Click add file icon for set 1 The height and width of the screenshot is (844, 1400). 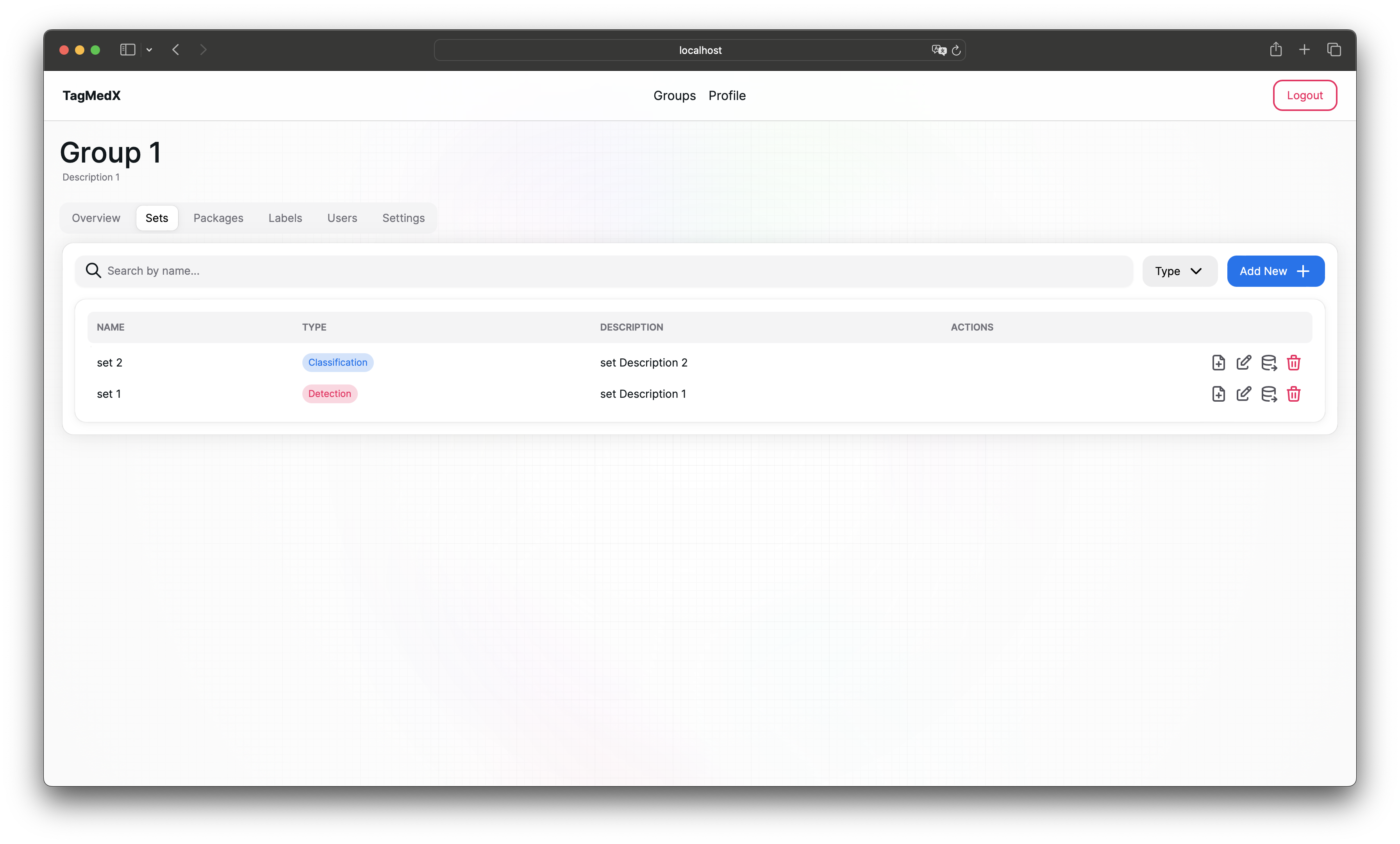click(x=1218, y=394)
